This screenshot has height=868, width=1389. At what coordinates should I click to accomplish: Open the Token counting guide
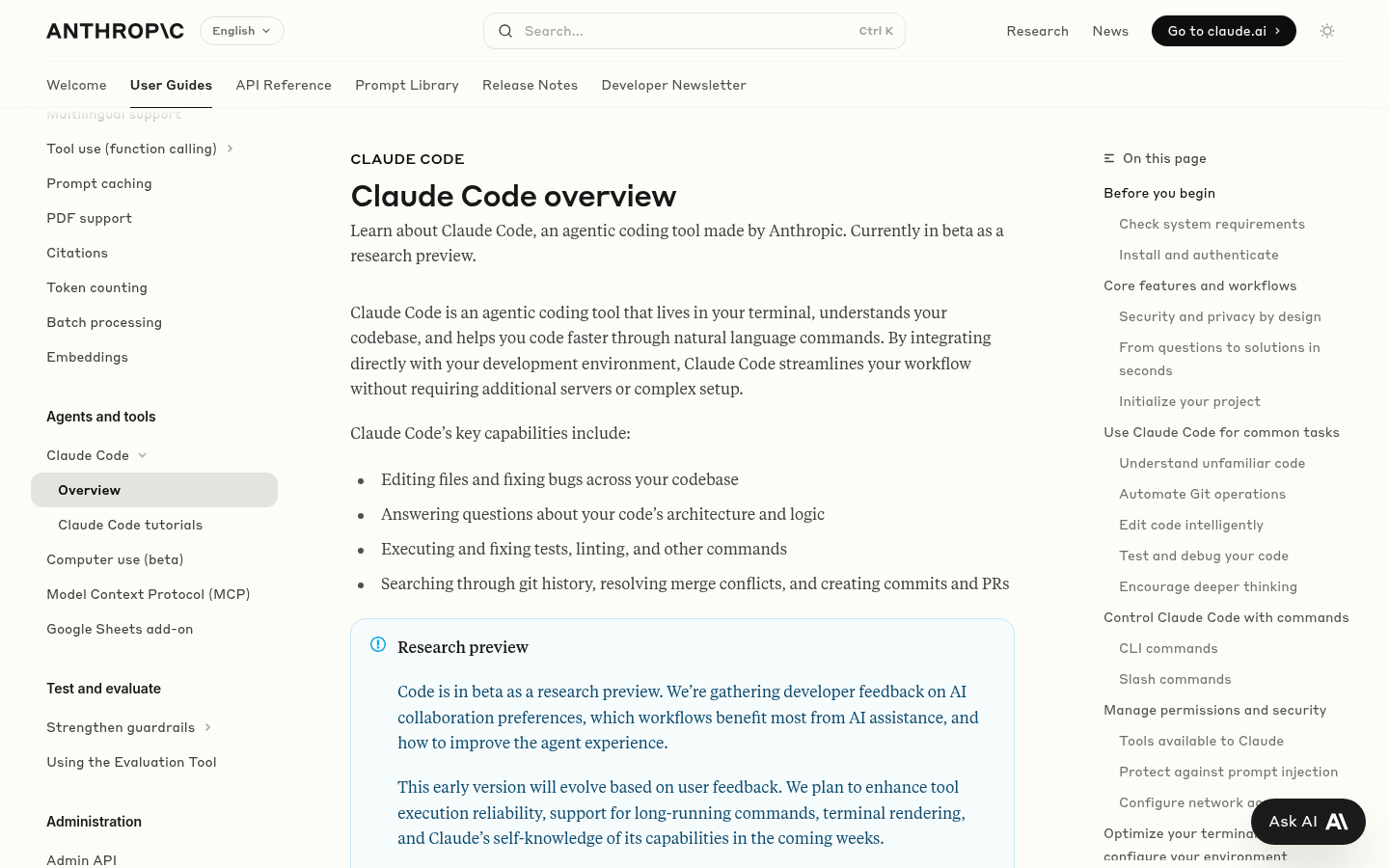point(96,286)
